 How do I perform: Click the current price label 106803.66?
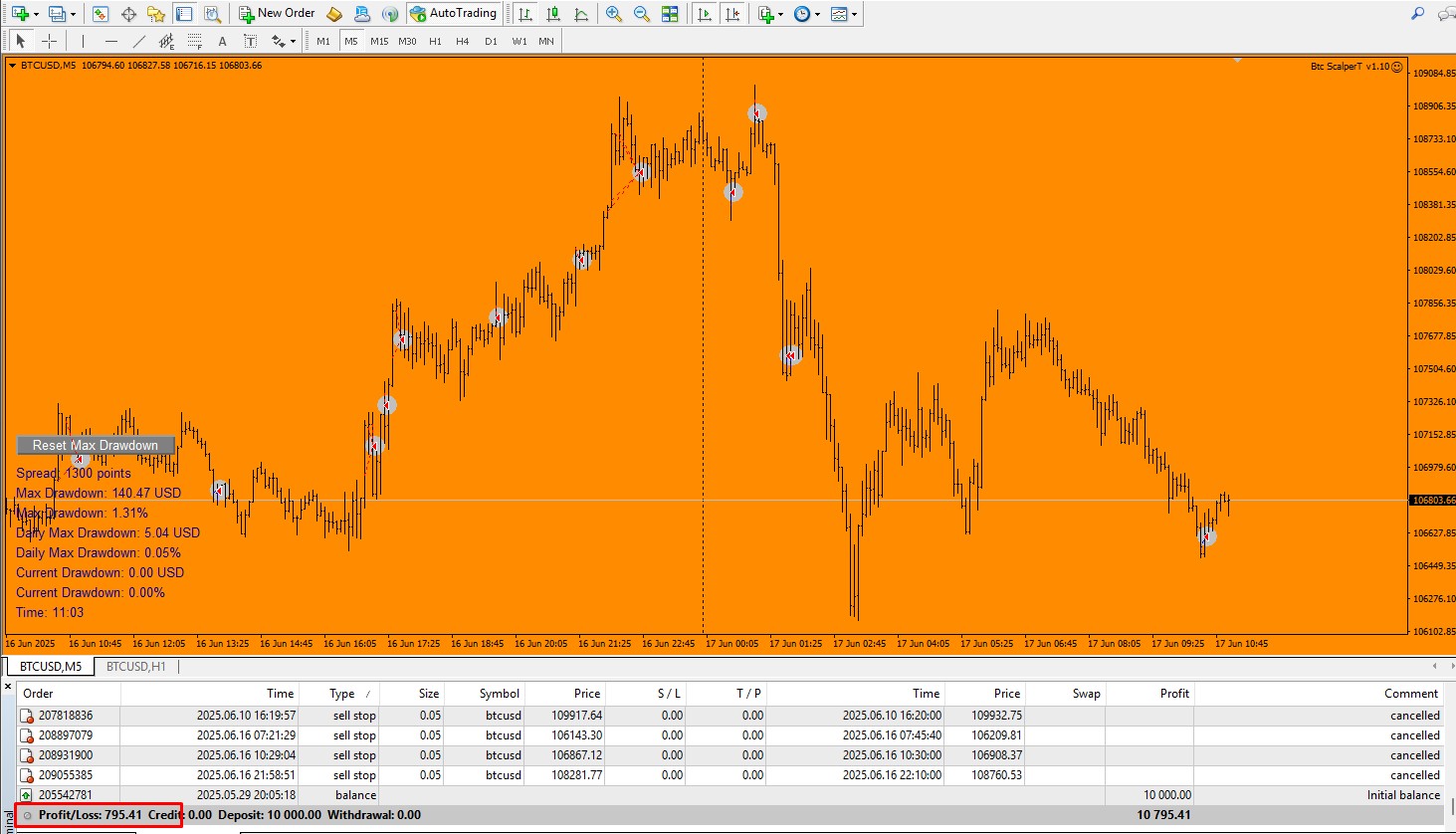[x=1432, y=500]
